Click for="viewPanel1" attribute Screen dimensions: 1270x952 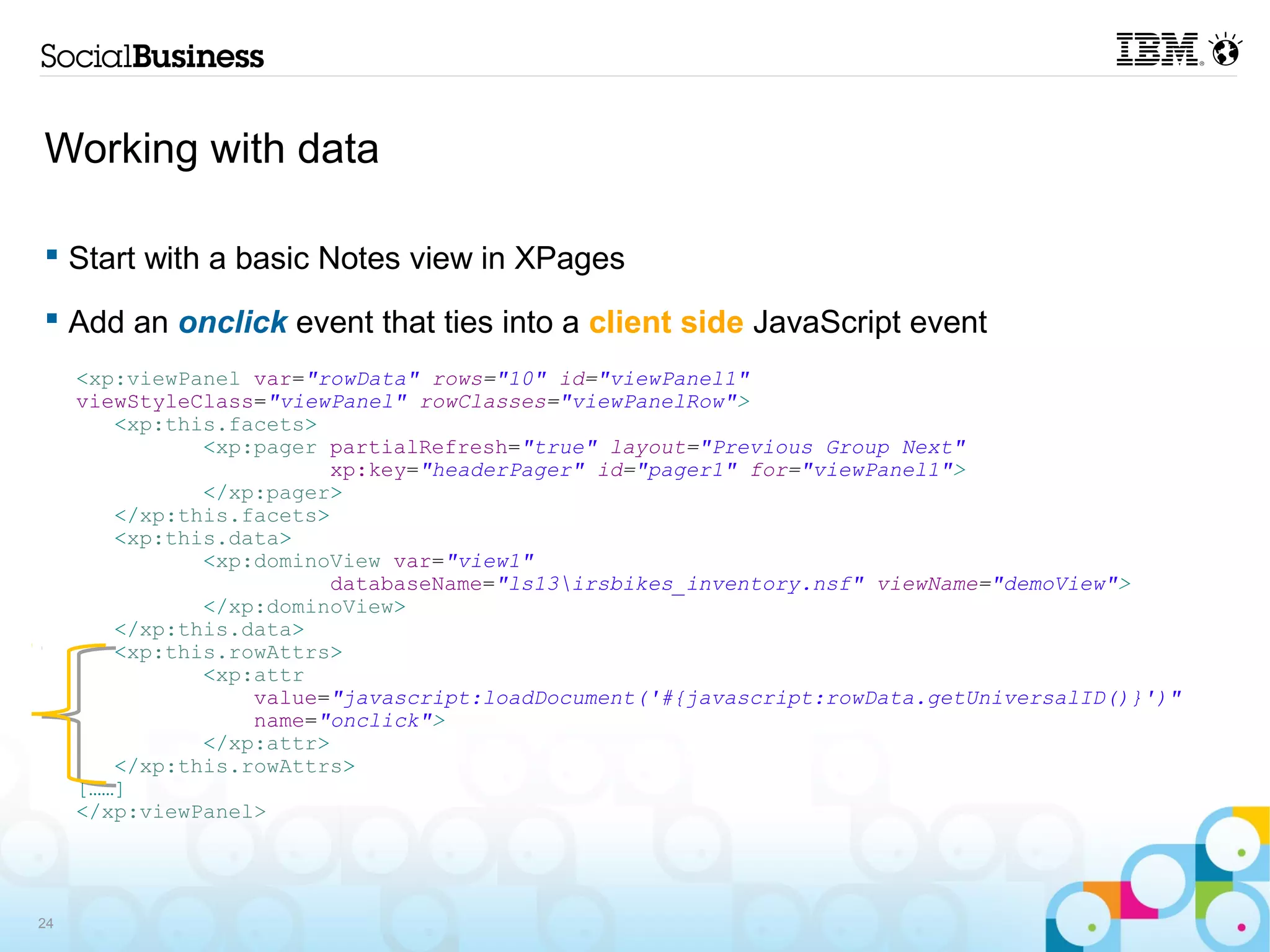coord(851,470)
